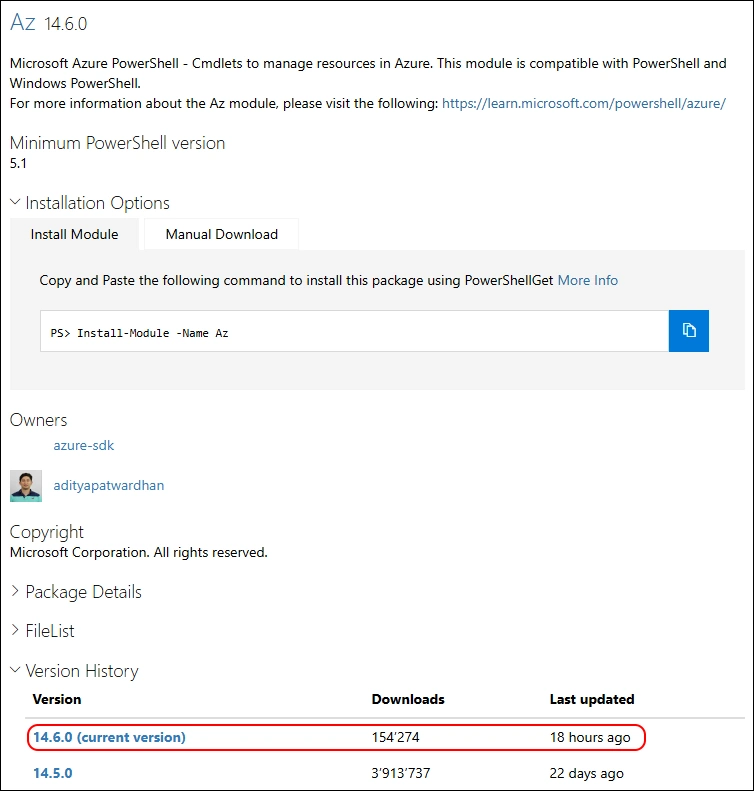Image resolution: width=754 pixels, height=791 pixels.
Task: Switch to the Manual Download tab
Action: click(221, 234)
